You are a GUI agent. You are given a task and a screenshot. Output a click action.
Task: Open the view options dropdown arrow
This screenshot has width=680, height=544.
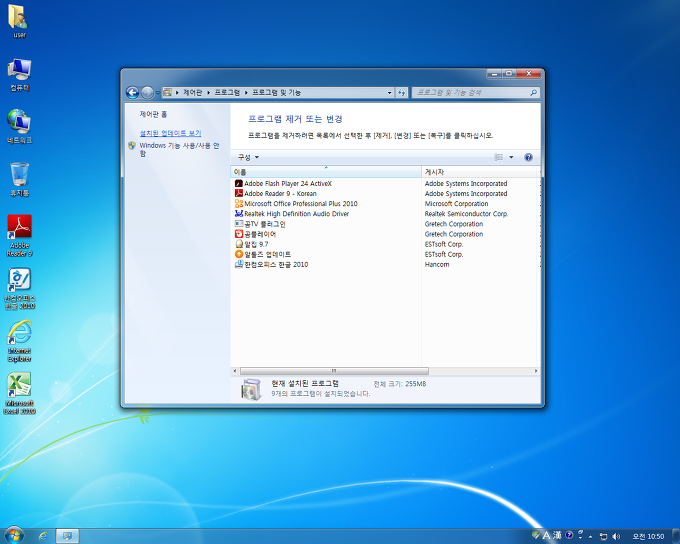(x=511, y=157)
